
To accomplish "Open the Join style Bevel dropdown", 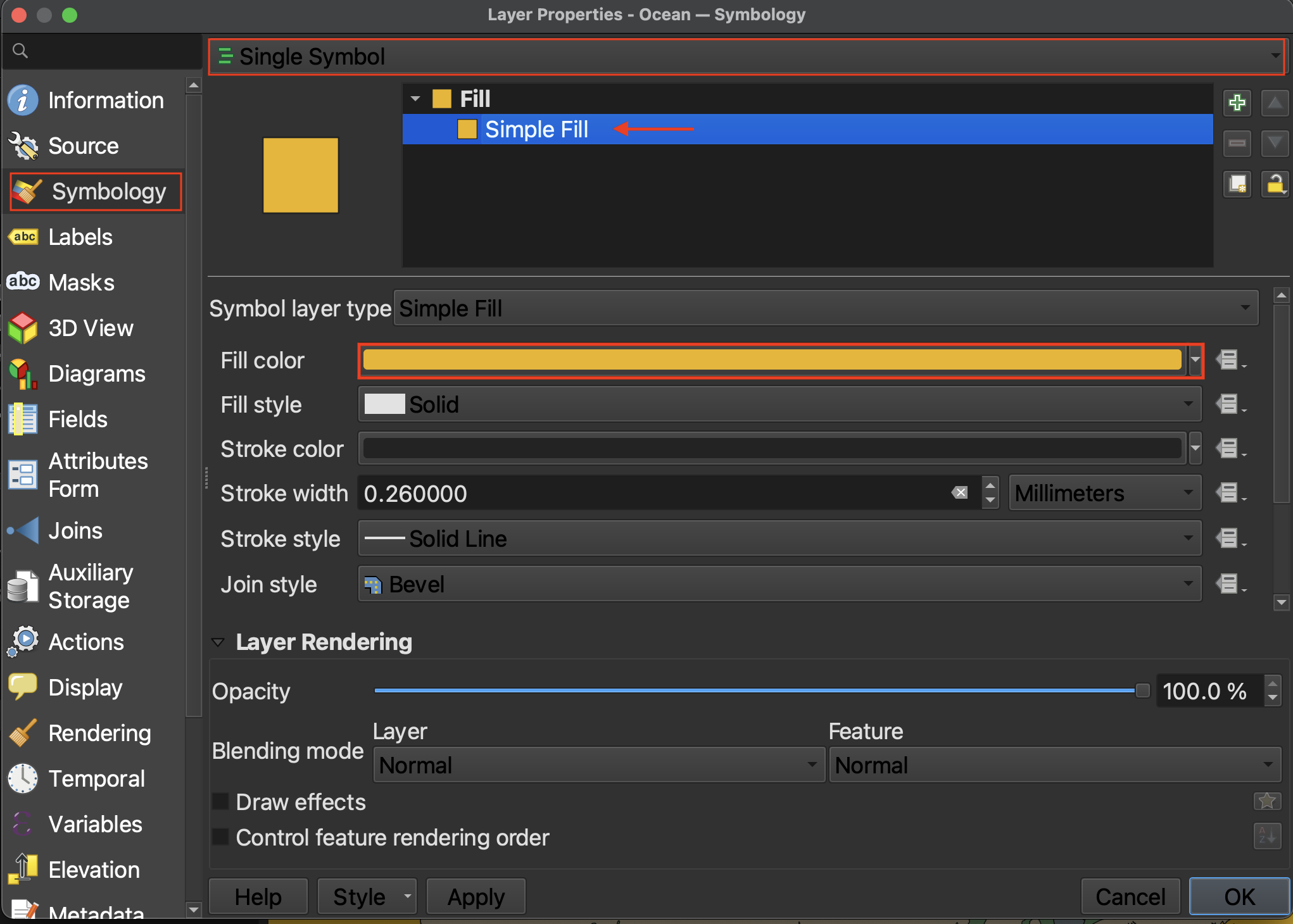I will [x=779, y=584].
